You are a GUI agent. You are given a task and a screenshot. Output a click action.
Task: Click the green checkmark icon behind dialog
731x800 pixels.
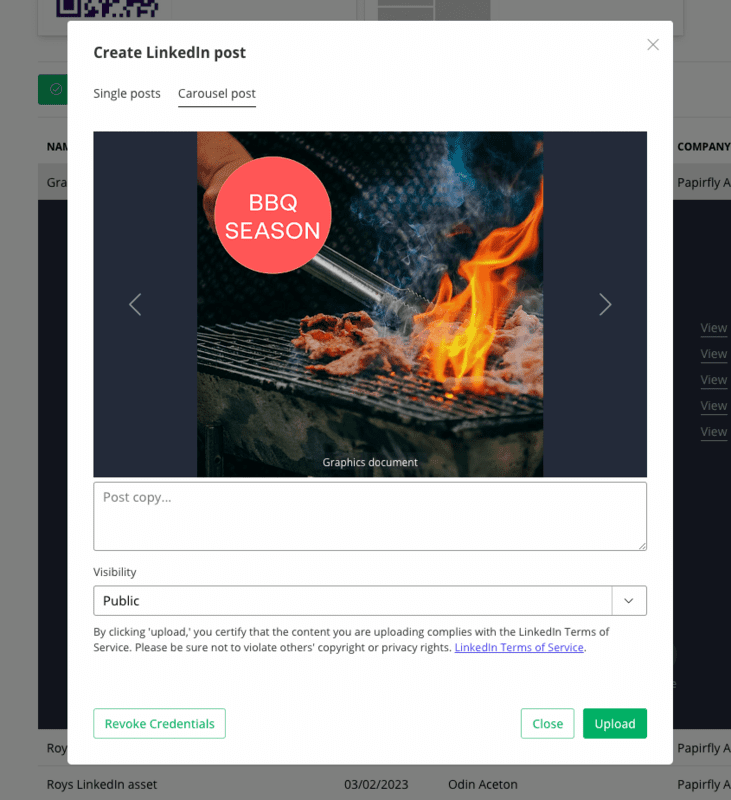pyautogui.click(x=56, y=89)
